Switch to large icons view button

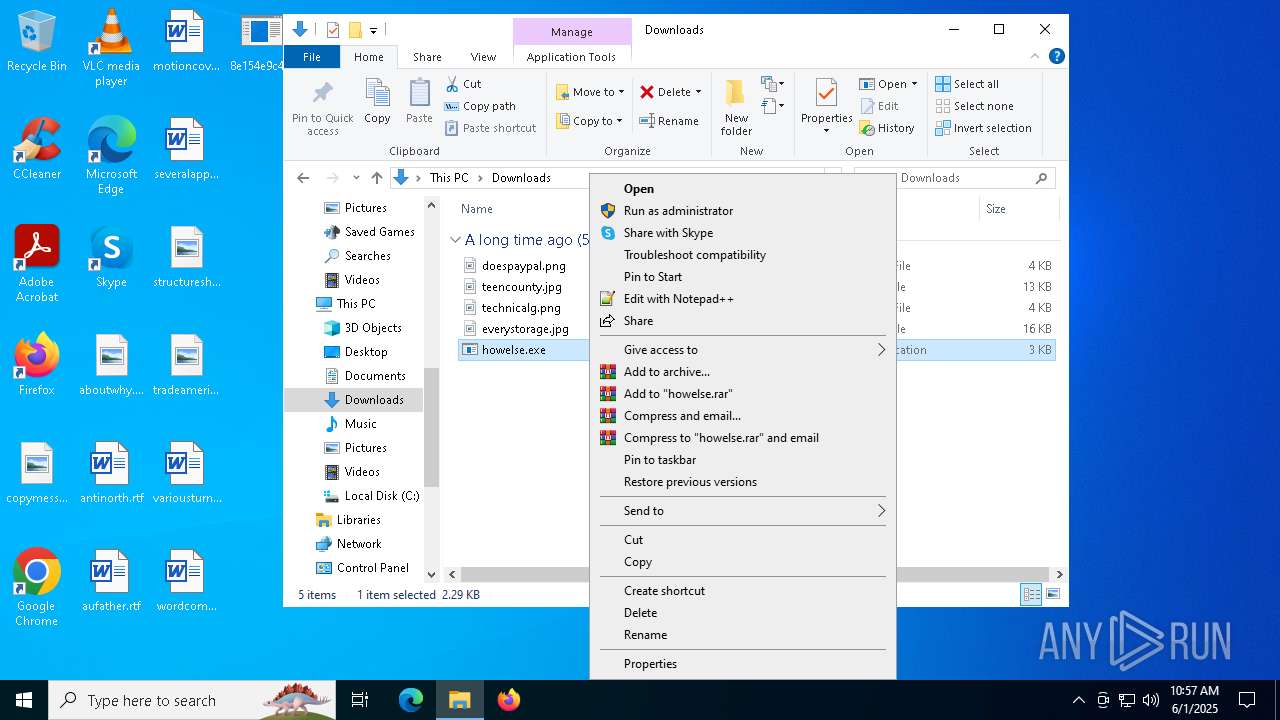[1052, 594]
